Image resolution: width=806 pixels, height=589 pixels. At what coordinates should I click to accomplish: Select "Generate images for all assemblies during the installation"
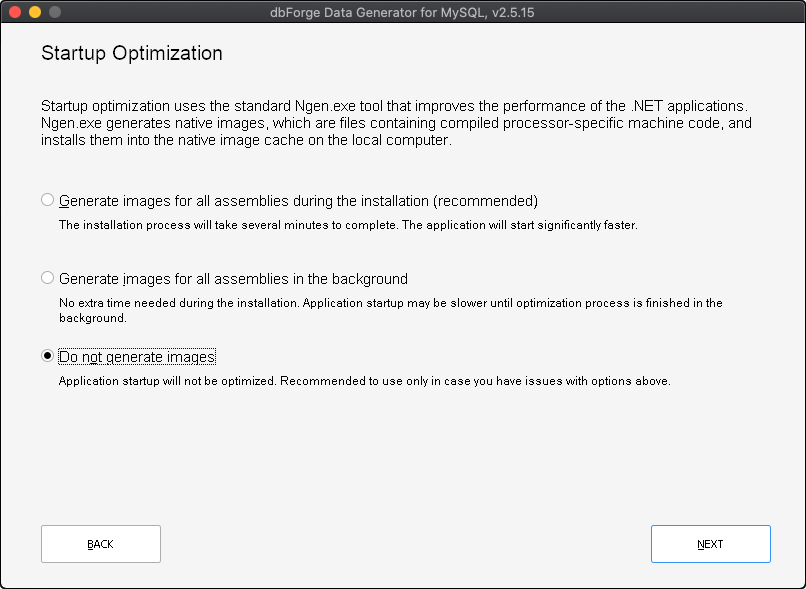click(x=47, y=199)
